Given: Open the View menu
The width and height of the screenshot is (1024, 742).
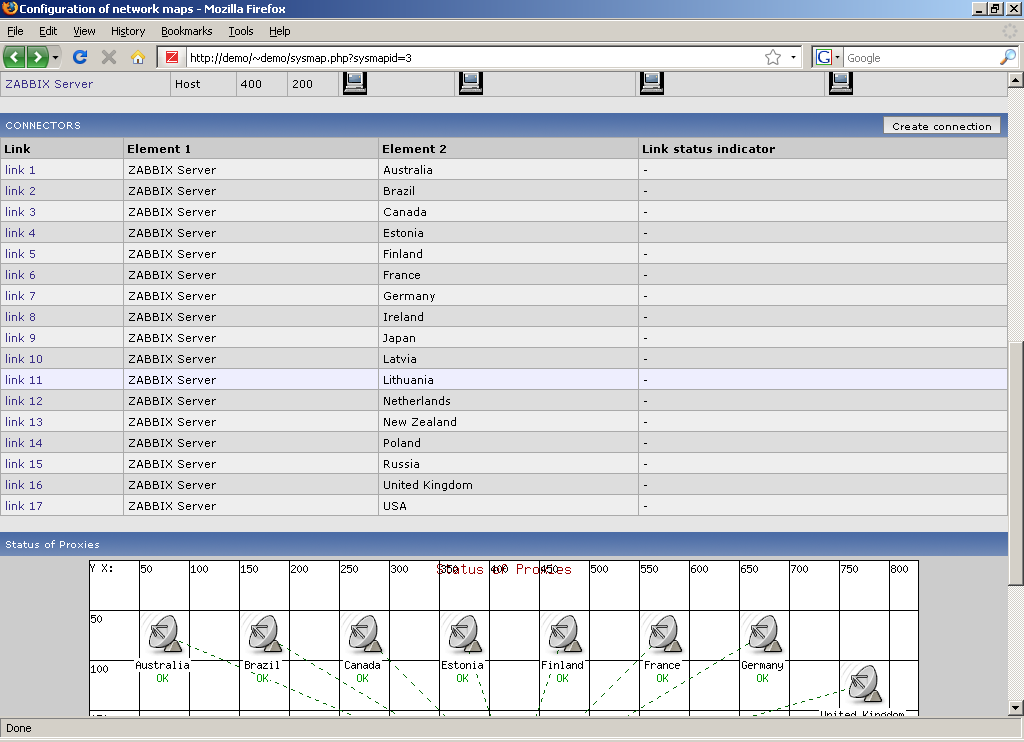Looking at the screenshot, I should tap(84, 31).
